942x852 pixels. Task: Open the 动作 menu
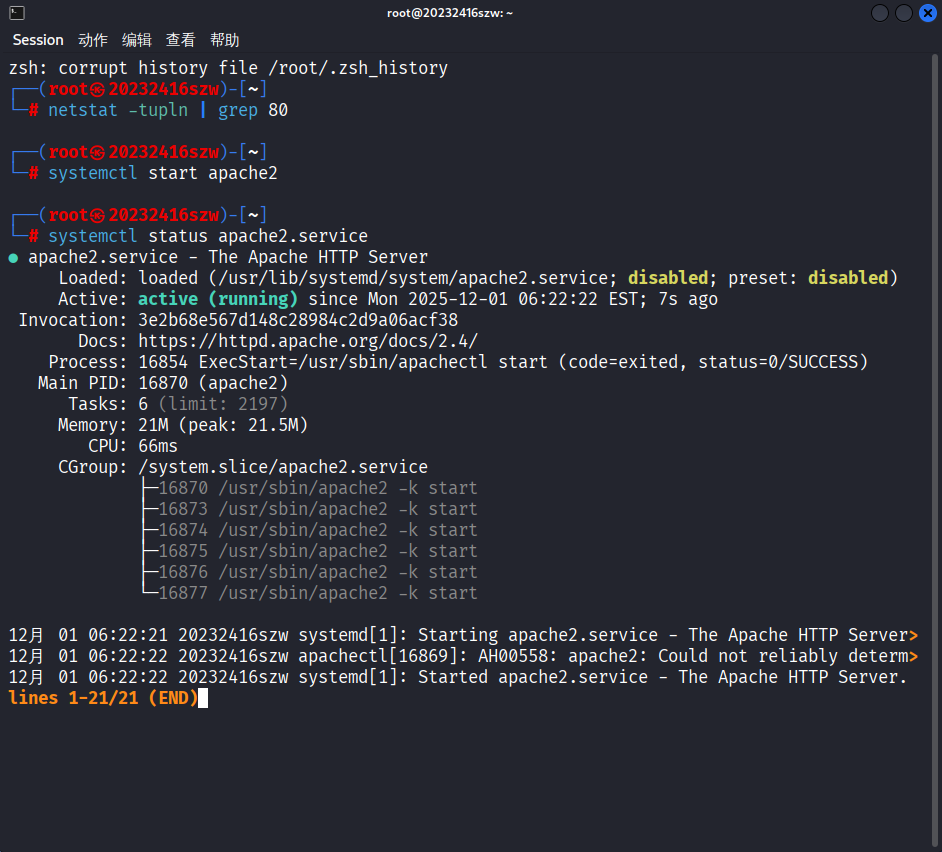93,40
